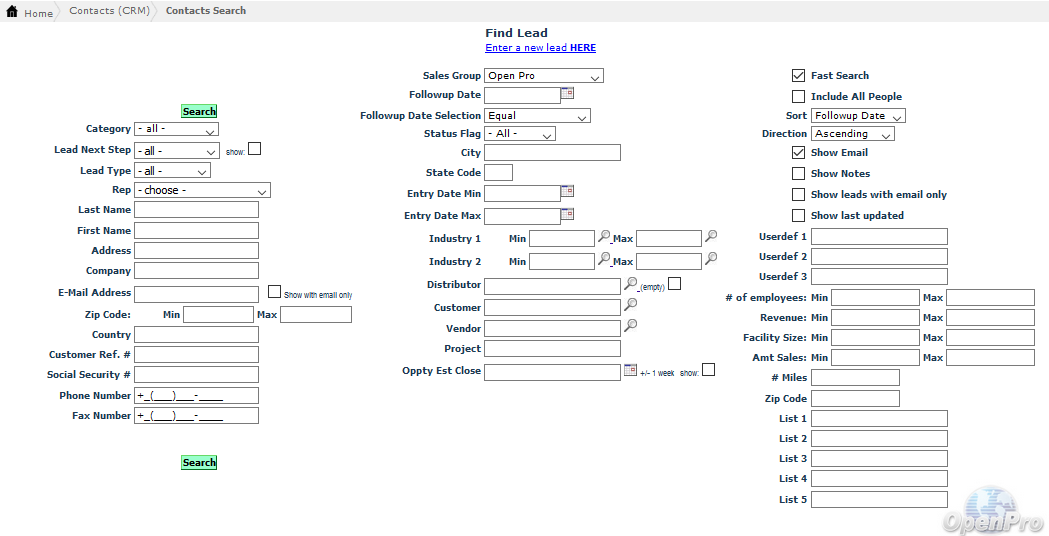Image resolution: width=1049 pixels, height=536 pixels.
Task: Open Contacts (CRM) breadcrumb item
Action: pyautogui.click(x=108, y=11)
